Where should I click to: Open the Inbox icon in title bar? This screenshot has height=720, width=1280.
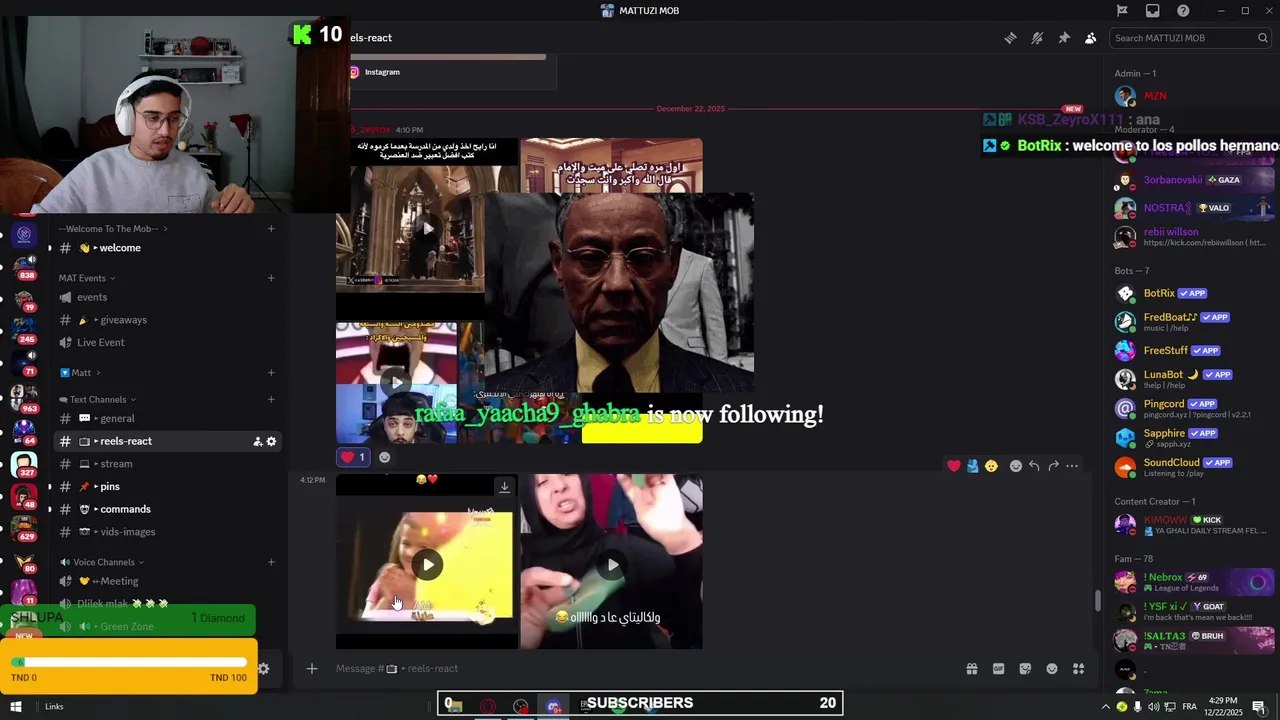[1153, 10]
